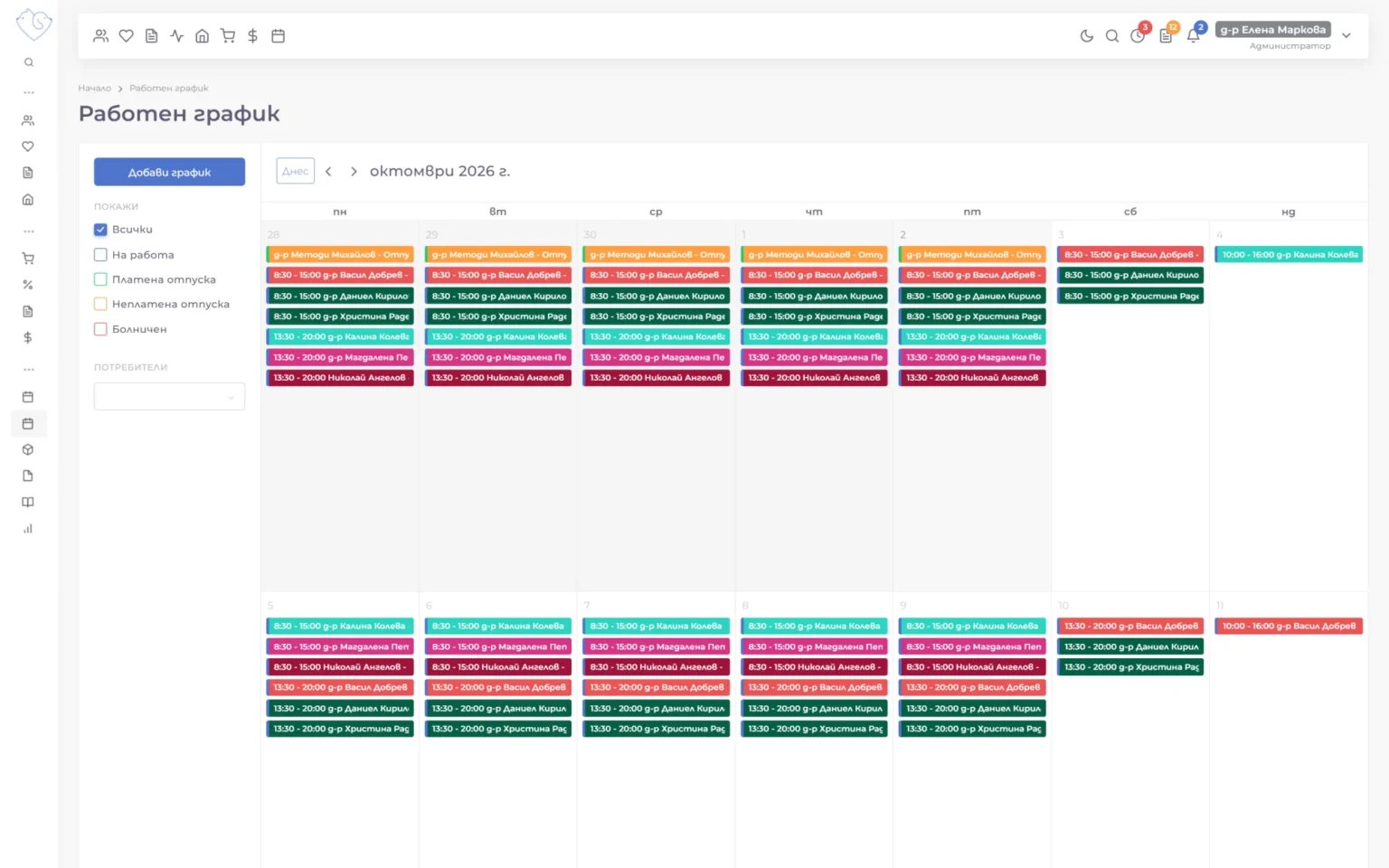Image resolution: width=1389 pixels, height=868 pixels.
Task: Click the active calendar icon in left sidebar
Action: (28, 423)
